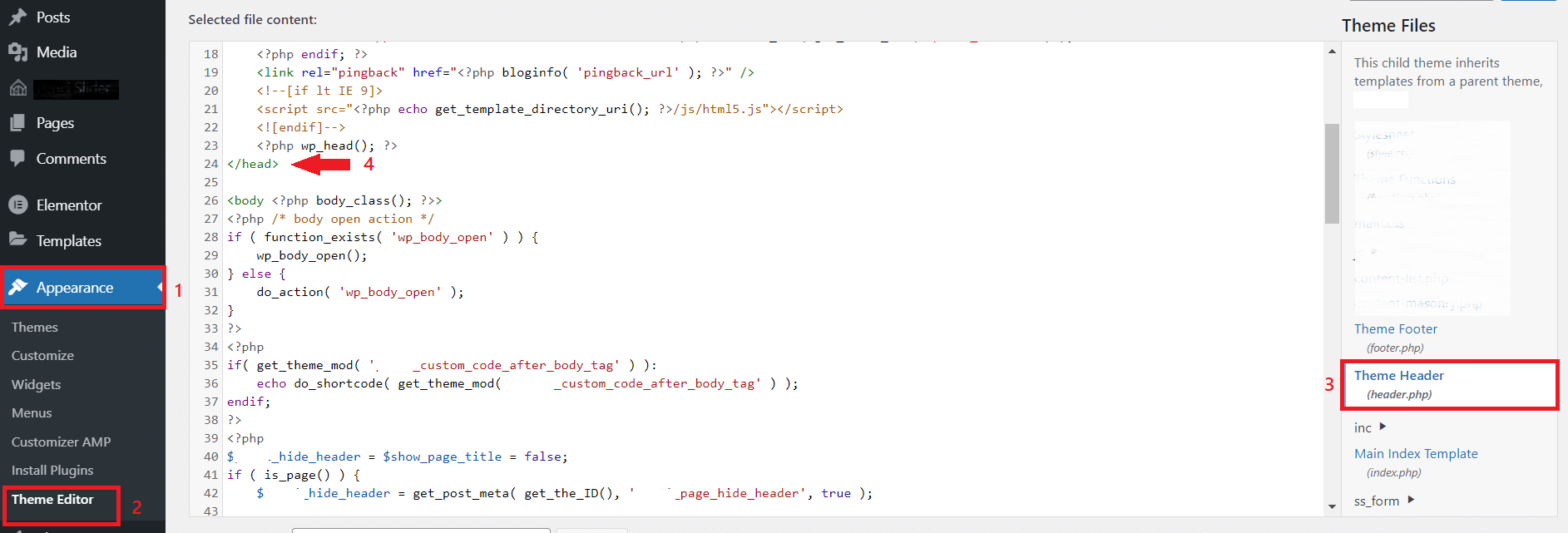Click the Pages icon in sidebar

[x=17, y=123]
